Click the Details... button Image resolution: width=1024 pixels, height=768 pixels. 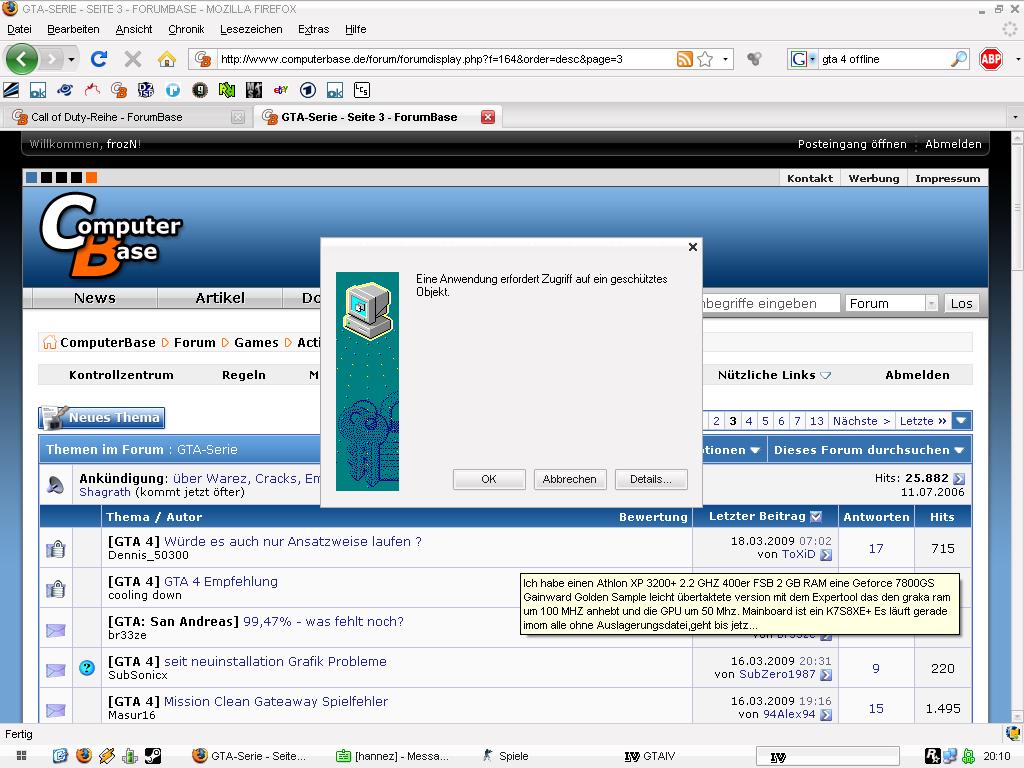[x=650, y=479]
